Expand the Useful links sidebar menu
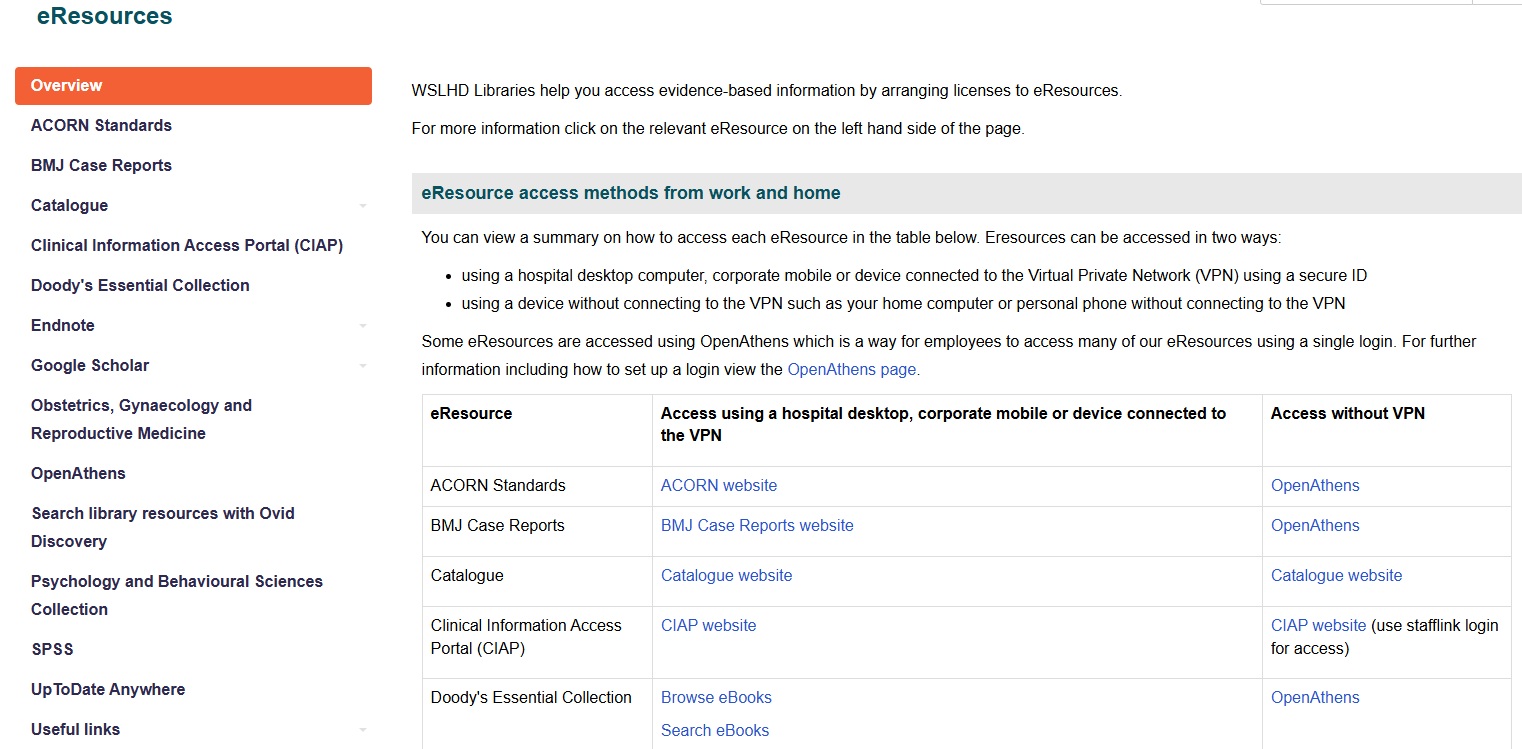 tap(362, 729)
